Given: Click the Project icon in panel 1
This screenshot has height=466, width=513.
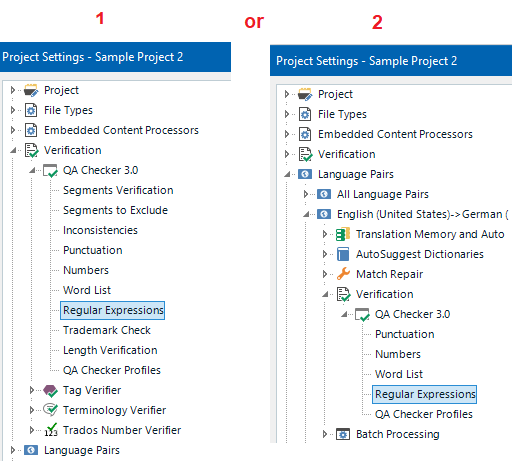Looking at the screenshot, I should pyautogui.click(x=31, y=90).
